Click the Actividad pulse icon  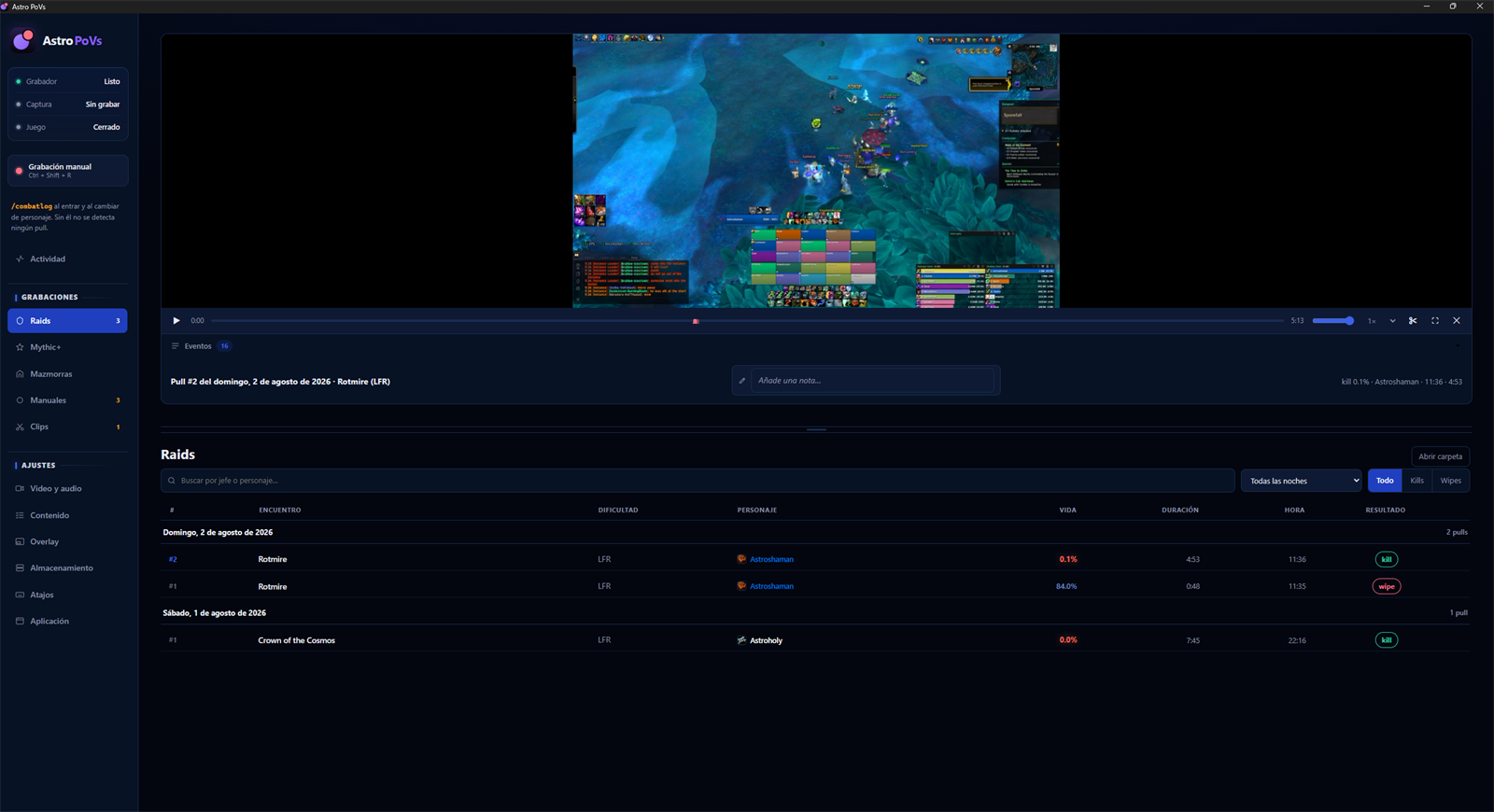pos(20,259)
